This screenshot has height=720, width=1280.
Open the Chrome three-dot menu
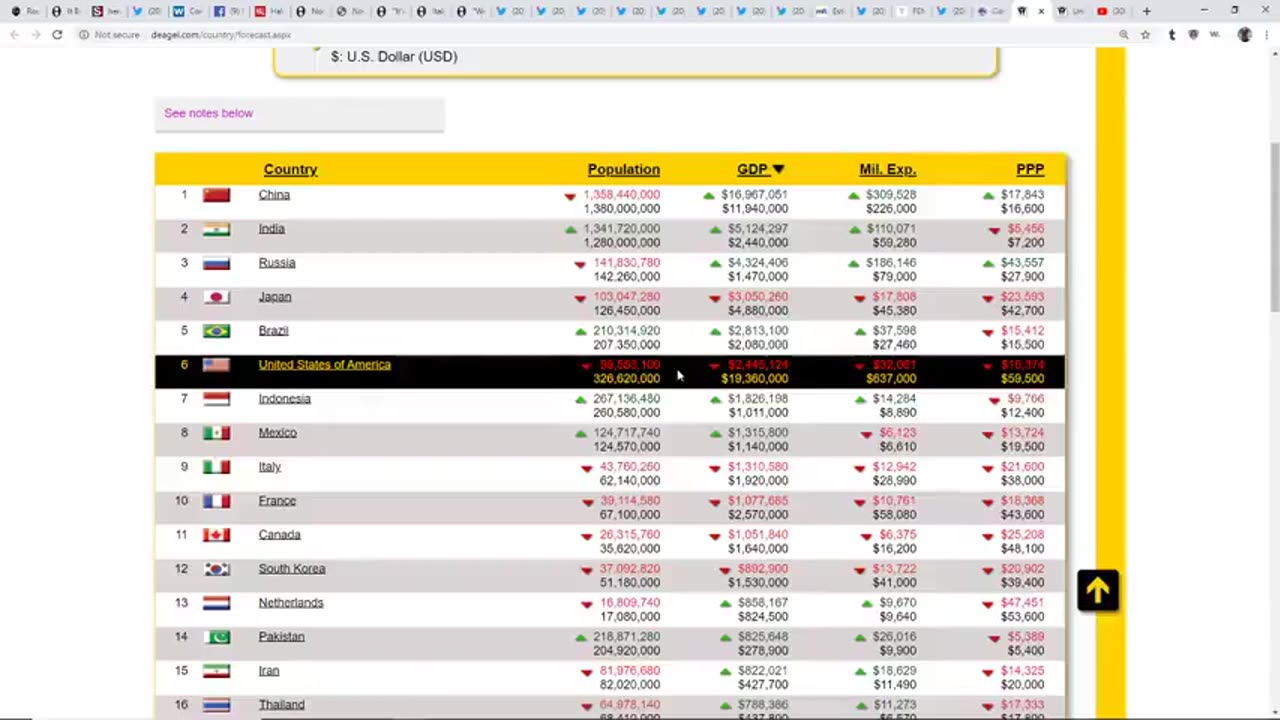click(1265, 34)
